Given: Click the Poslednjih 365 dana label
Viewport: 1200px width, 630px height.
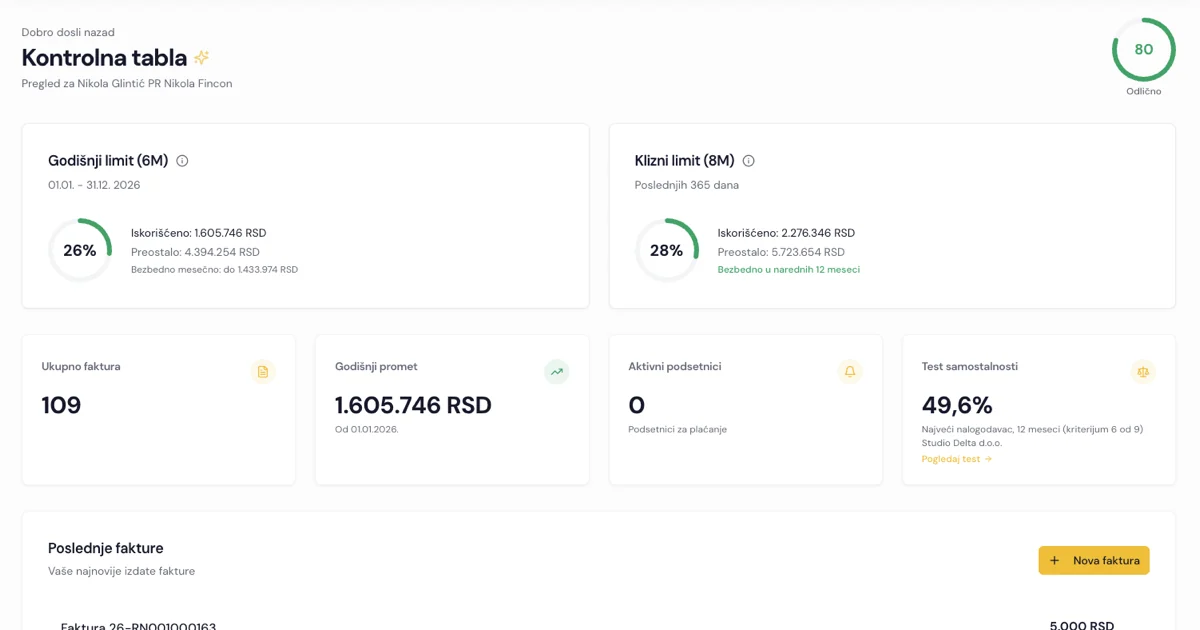Looking at the screenshot, I should 687,185.
